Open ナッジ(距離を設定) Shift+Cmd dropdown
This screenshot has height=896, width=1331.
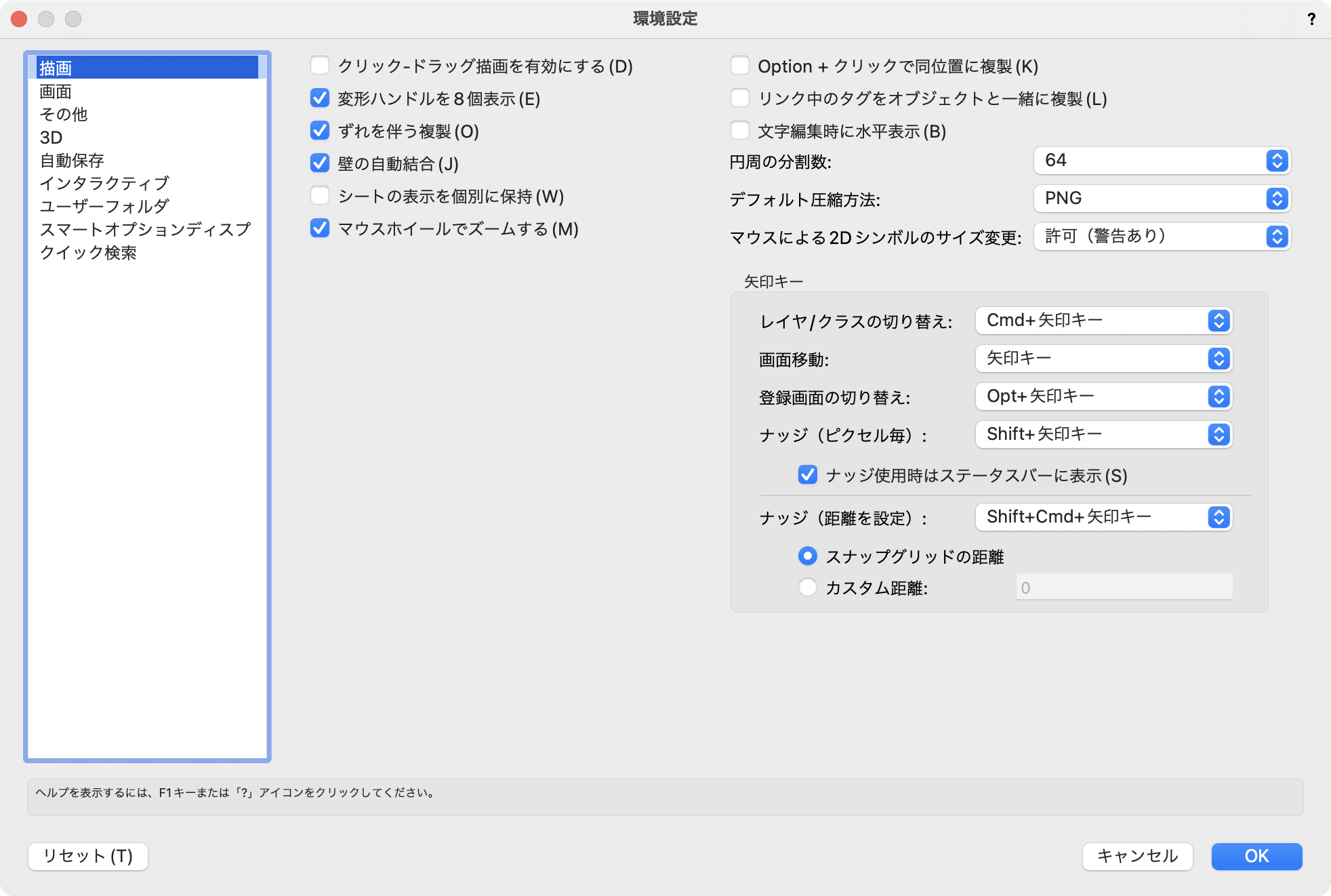1103,517
